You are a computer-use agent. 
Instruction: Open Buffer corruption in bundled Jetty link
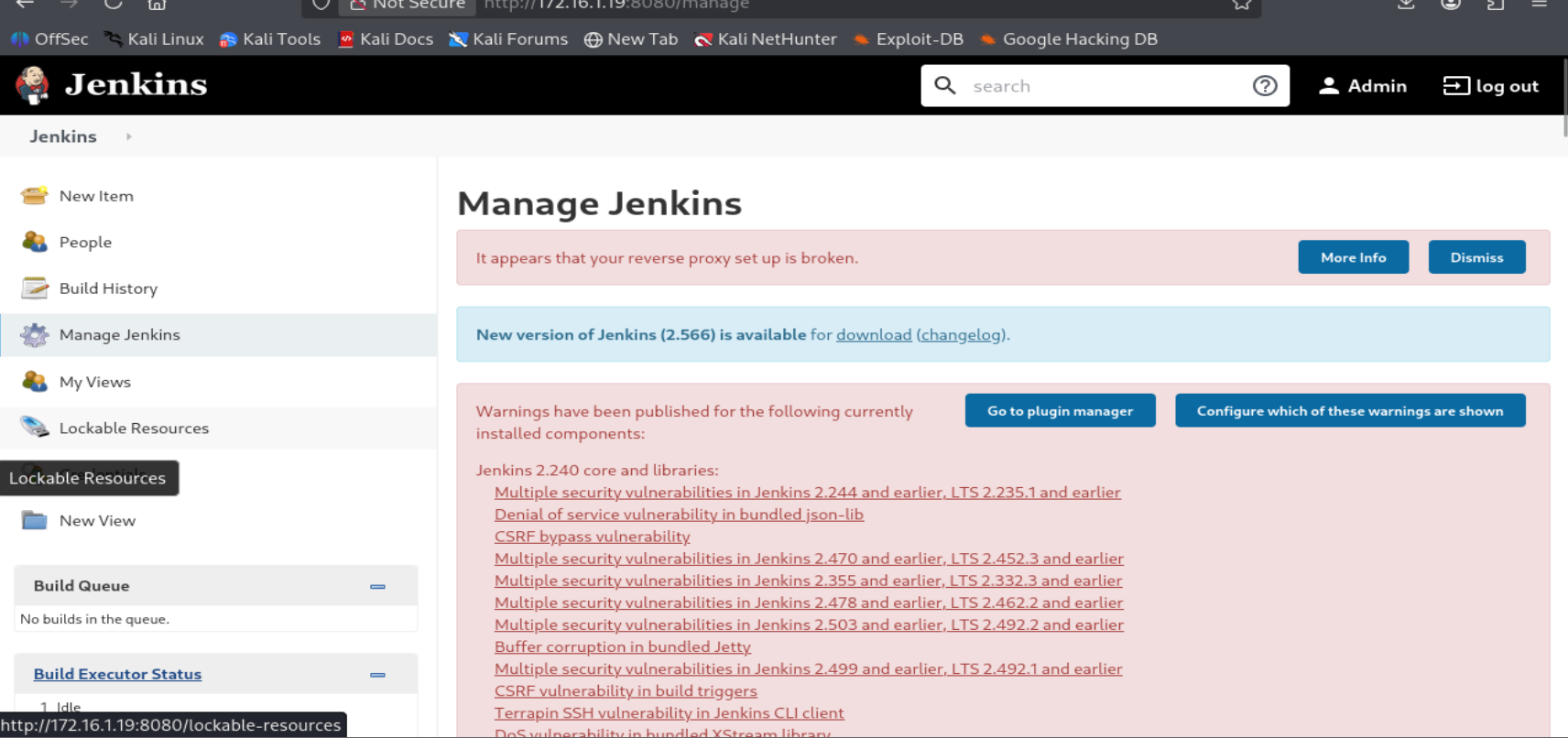pos(623,646)
